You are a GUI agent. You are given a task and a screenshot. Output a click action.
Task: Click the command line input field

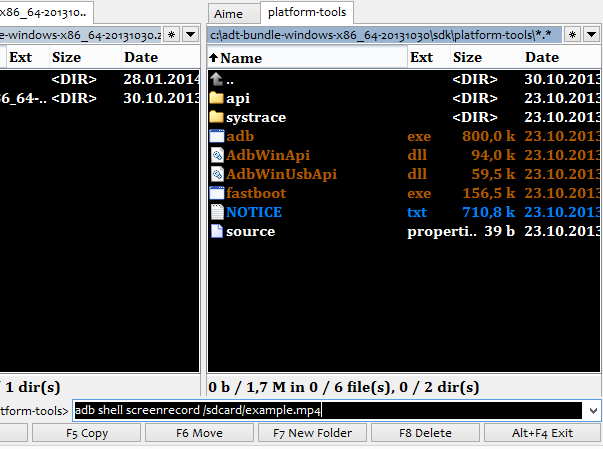click(328, 411)
